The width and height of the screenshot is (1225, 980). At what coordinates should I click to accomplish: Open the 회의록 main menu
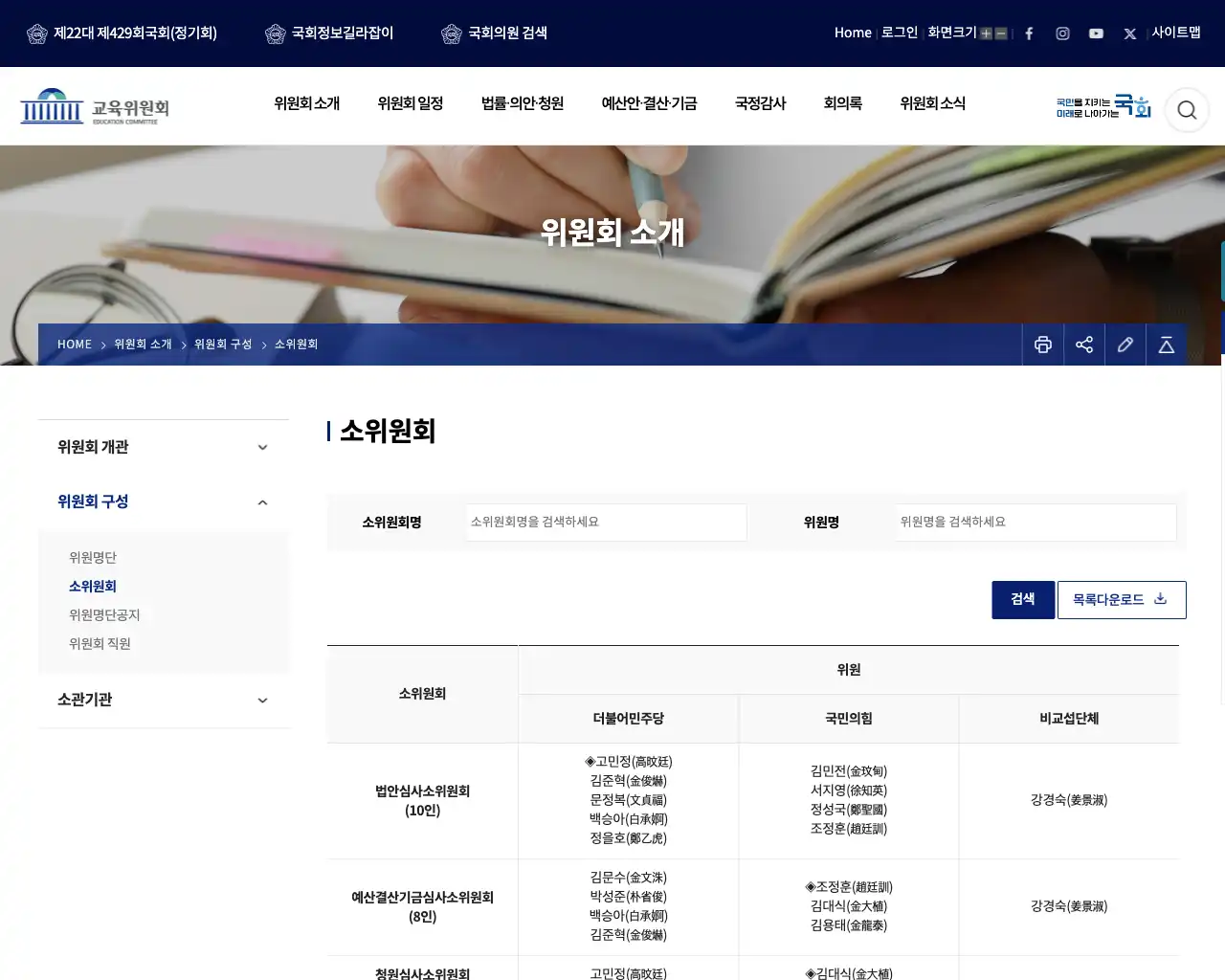pos(843,103)
